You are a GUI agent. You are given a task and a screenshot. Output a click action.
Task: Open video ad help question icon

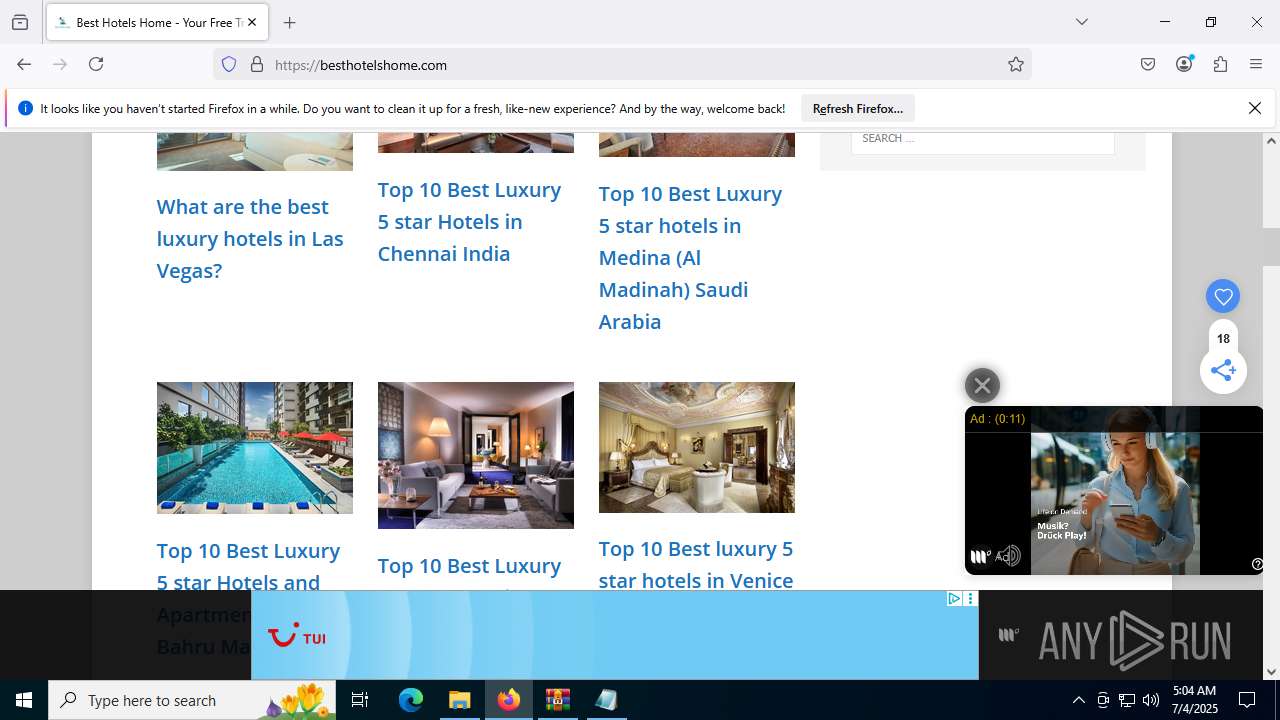(1257, 564)
